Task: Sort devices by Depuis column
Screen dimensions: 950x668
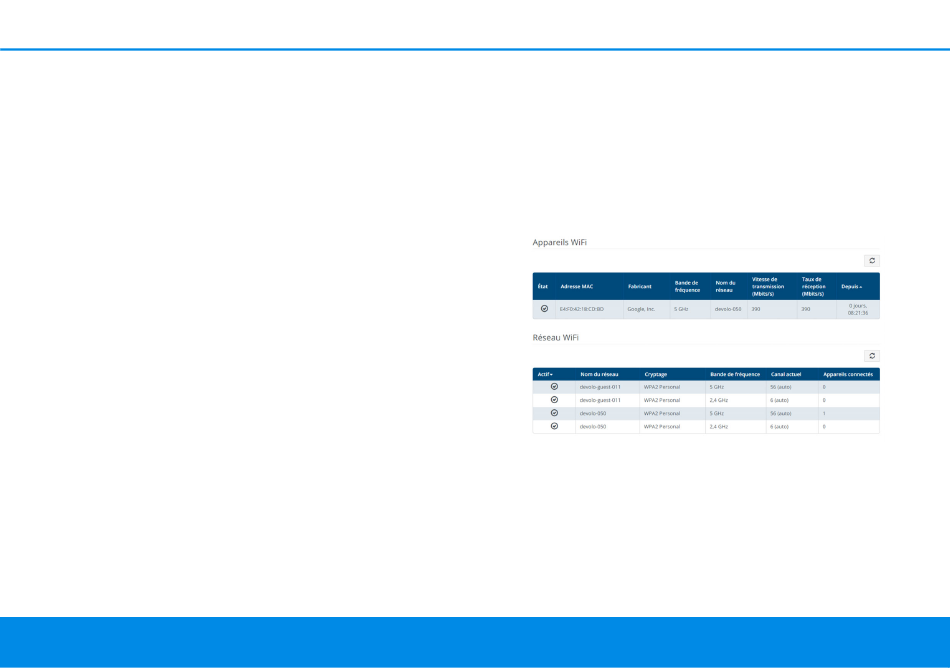Action: 852,286
